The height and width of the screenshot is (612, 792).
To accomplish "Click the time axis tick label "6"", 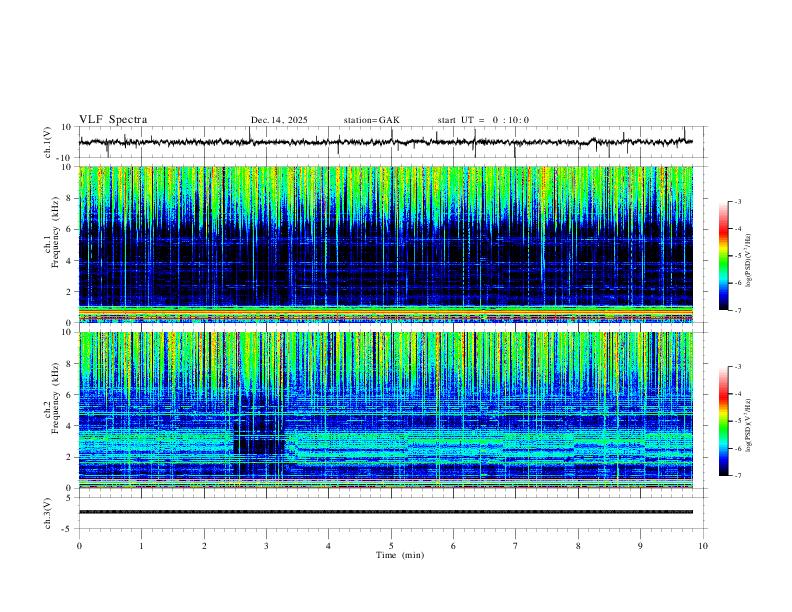I will [x=453, y=546].
